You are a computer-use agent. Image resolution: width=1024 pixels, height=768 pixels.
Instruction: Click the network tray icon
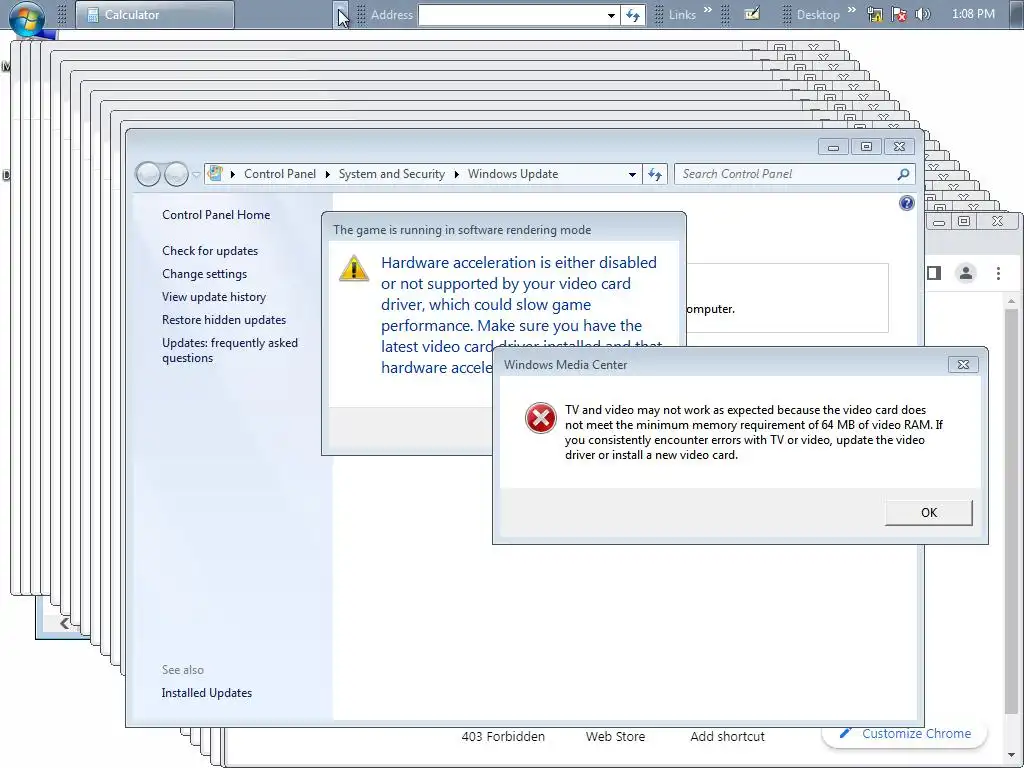point(875,14)
